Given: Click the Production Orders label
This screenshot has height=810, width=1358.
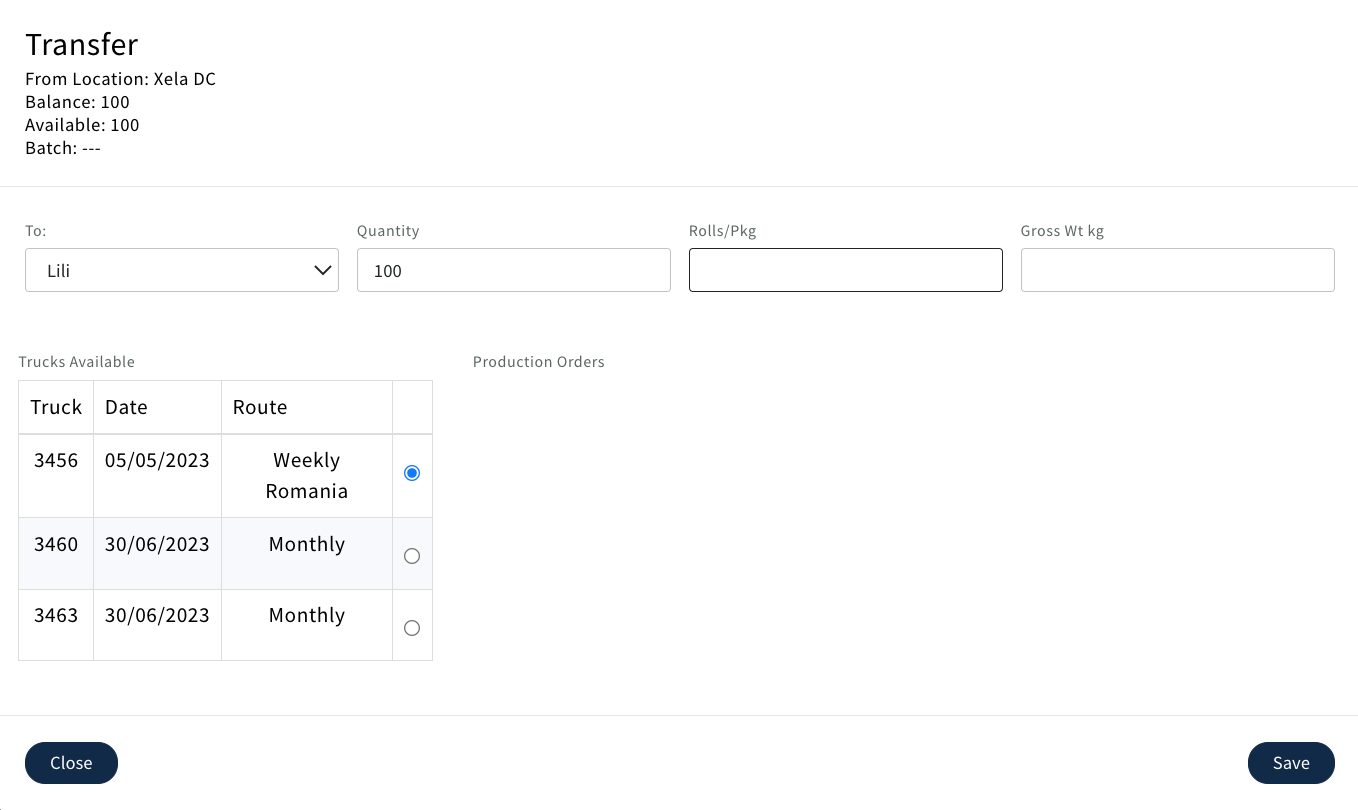Looking at the screenshot, I should (538, 362).
